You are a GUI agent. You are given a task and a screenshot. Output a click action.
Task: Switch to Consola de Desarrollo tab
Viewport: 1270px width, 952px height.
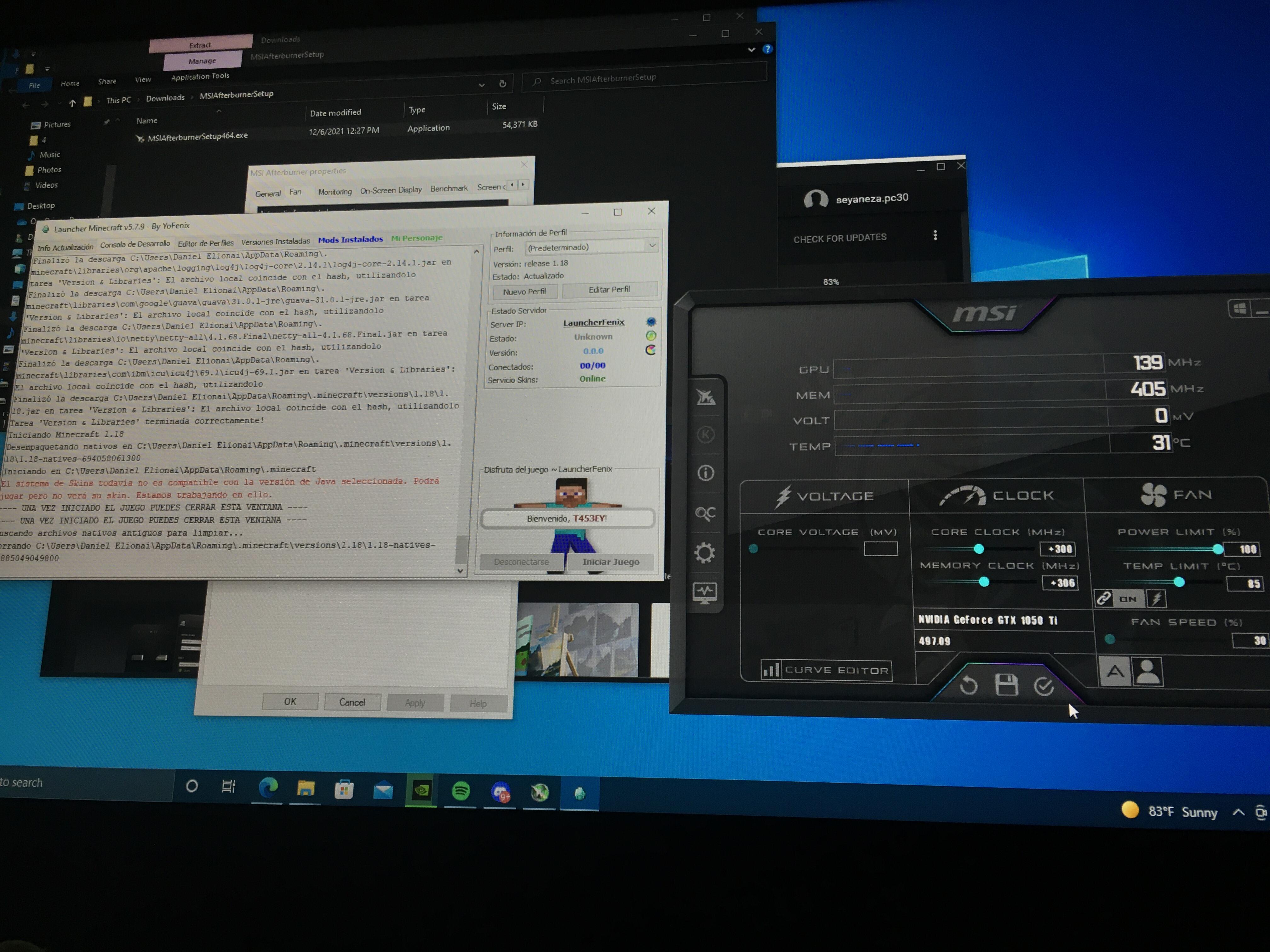(x=135, y=245)
